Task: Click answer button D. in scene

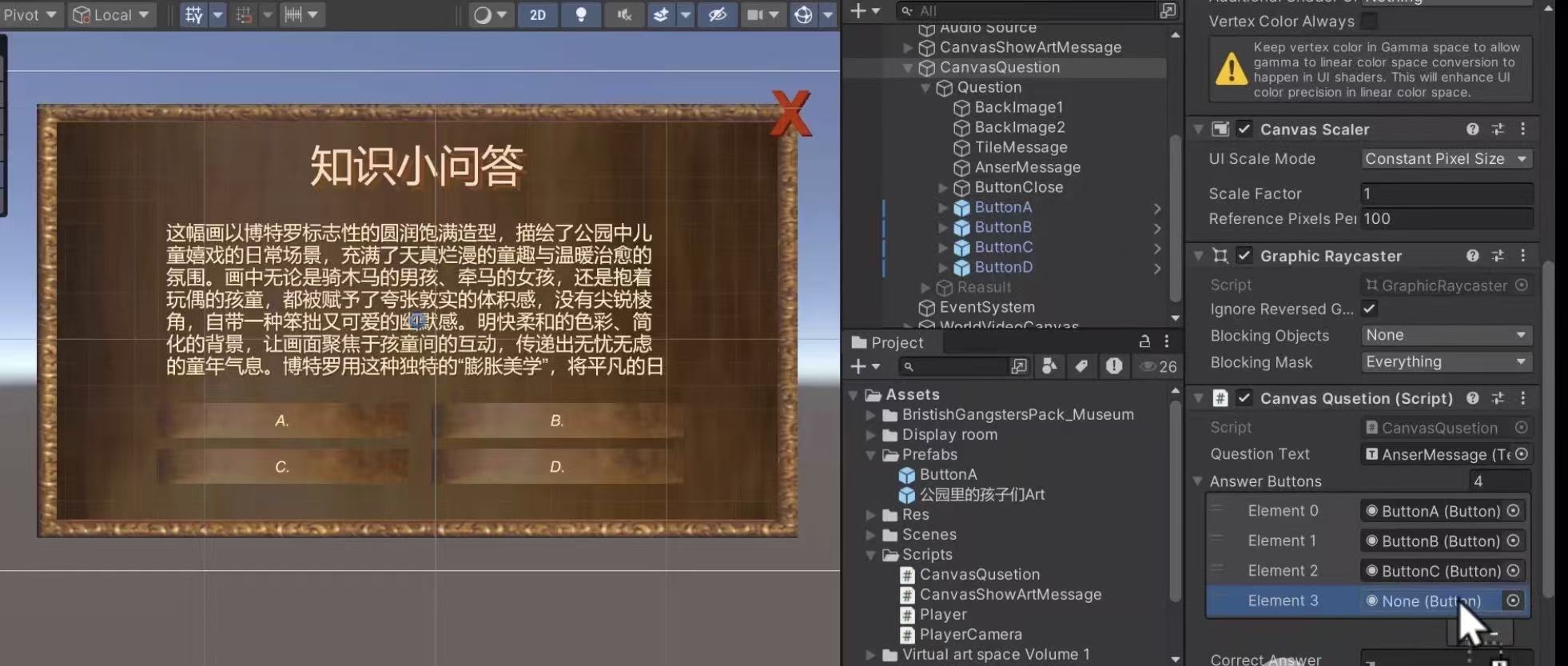Action: click(557, 467)
